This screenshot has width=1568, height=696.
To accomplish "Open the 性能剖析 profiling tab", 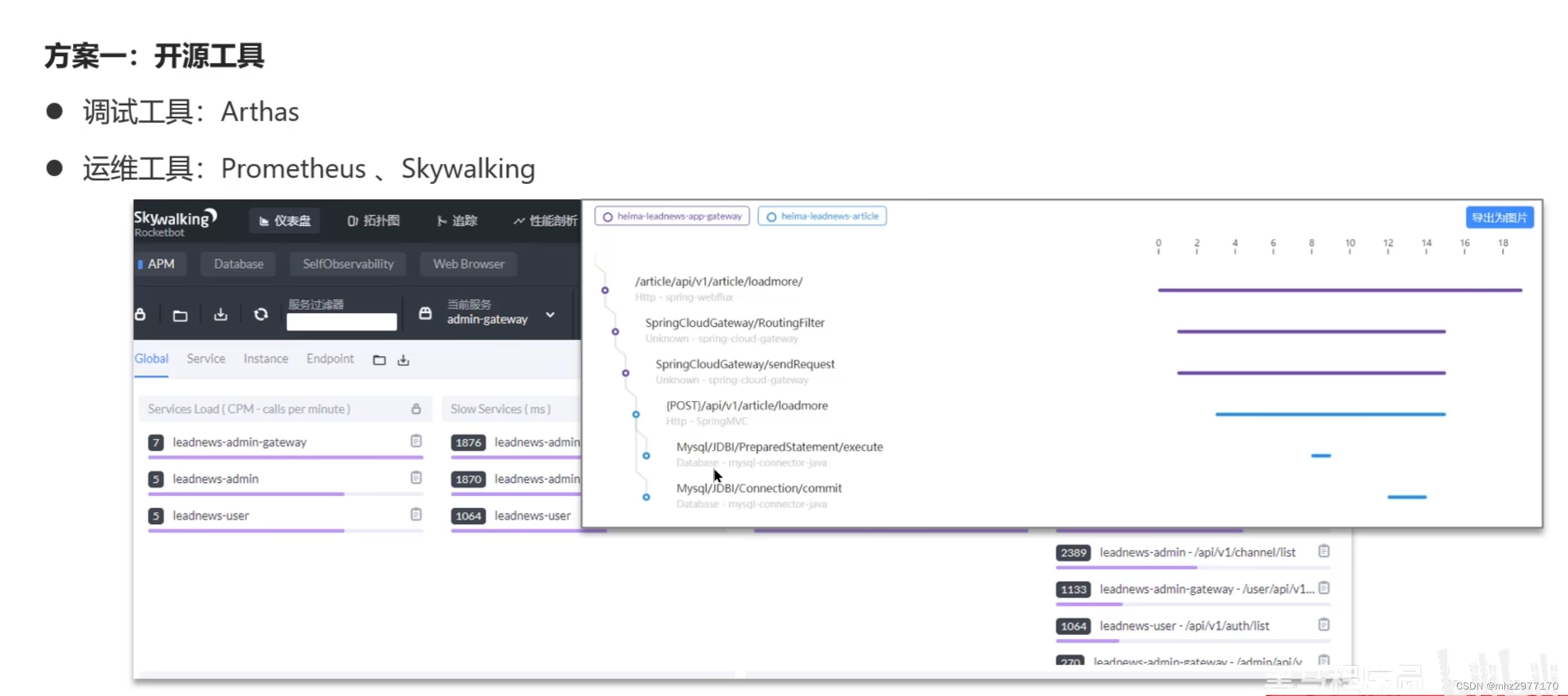I will tap(546, 221).
